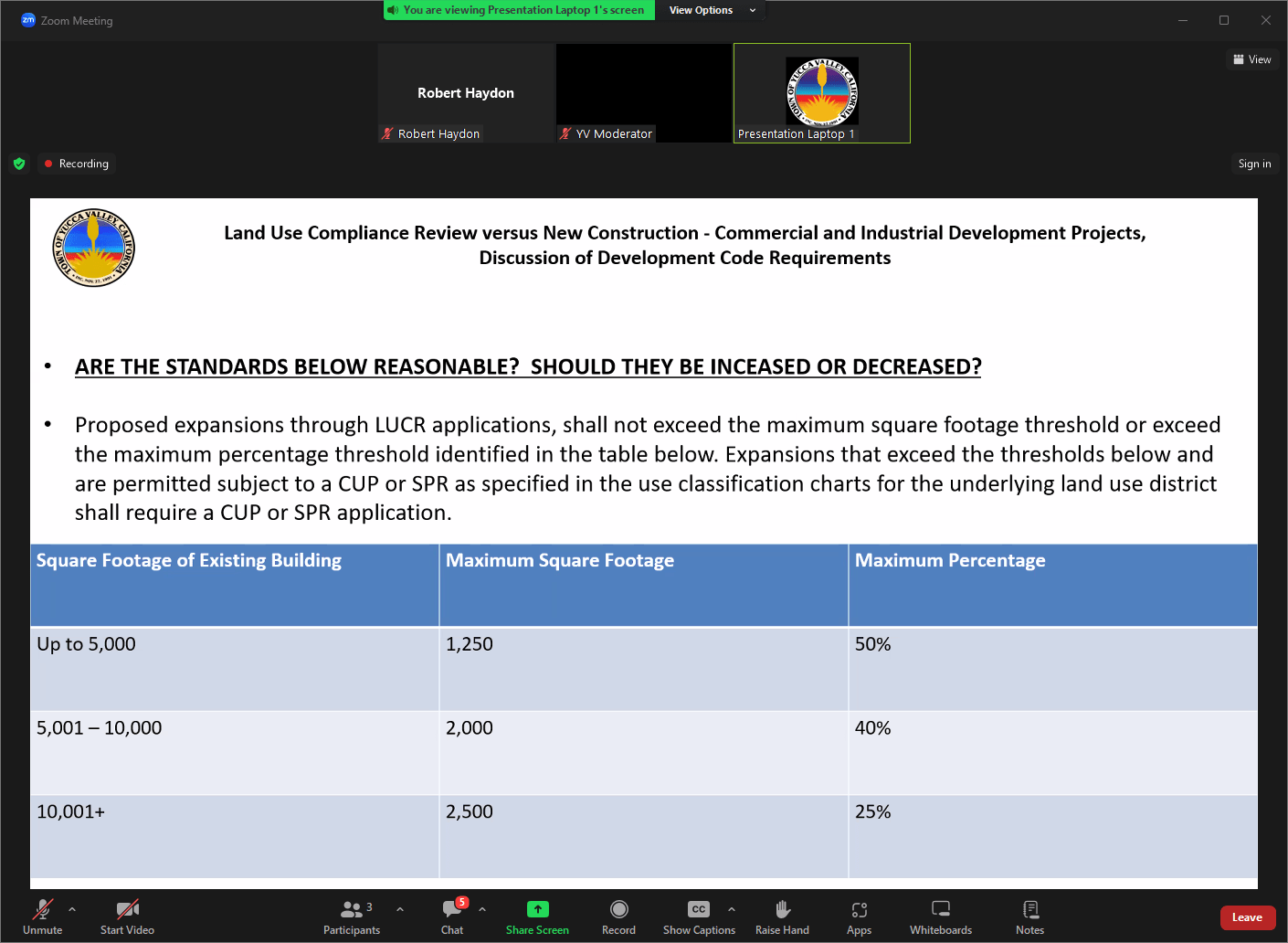Expand the chat options arrow beside Chat
Screen dimensions: 1288x943
[x=482, y=909]
